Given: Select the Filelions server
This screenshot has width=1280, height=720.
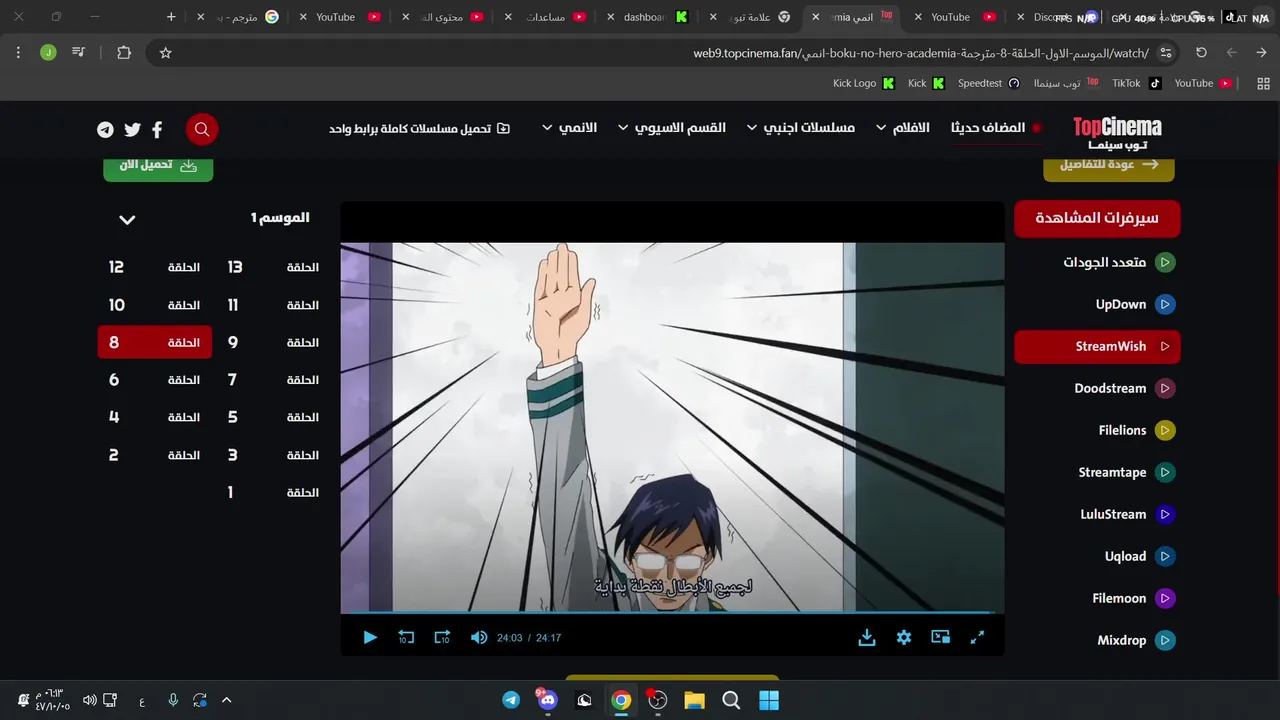Looking at the screenshot, I should [1097, 431].
